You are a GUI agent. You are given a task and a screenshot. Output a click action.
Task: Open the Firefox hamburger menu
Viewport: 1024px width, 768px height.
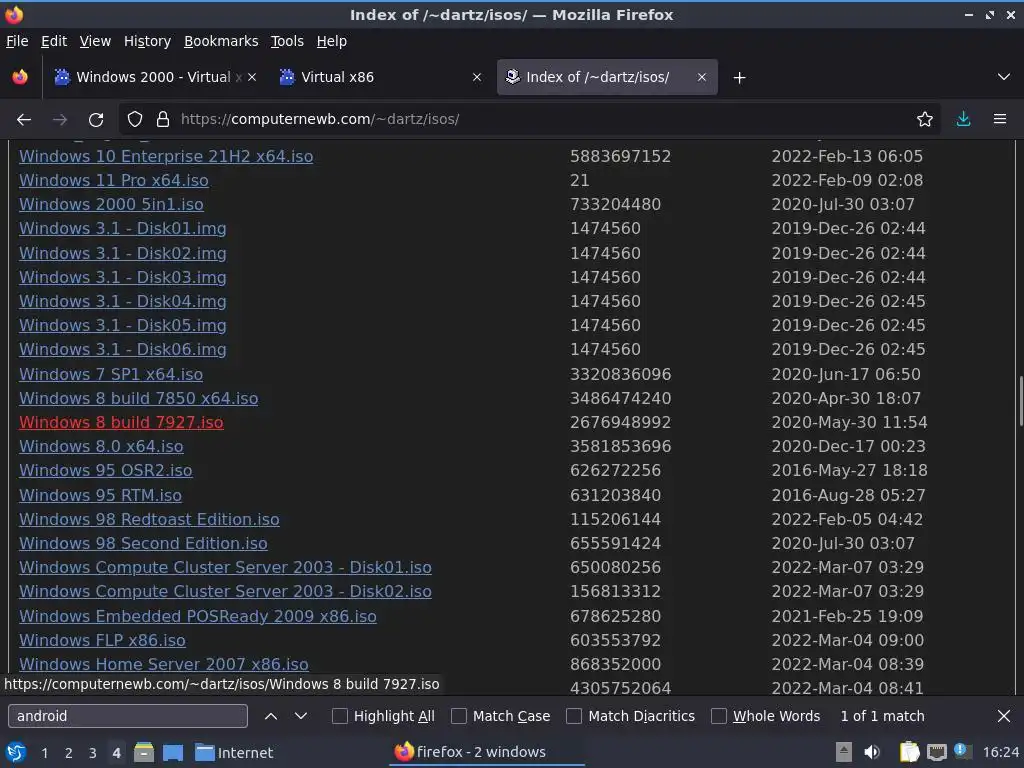(x=999, y=120)
